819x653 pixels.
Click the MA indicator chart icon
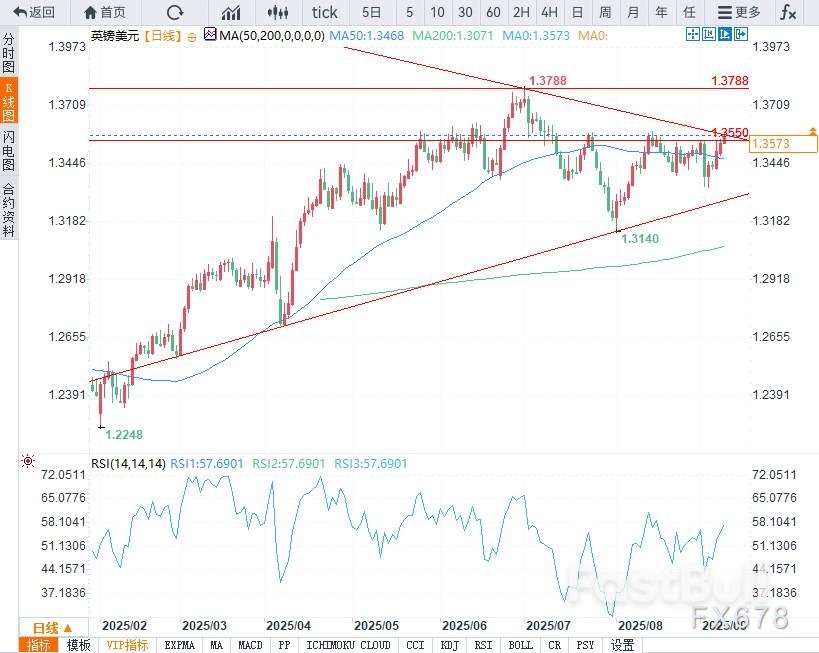pos(208,34)
